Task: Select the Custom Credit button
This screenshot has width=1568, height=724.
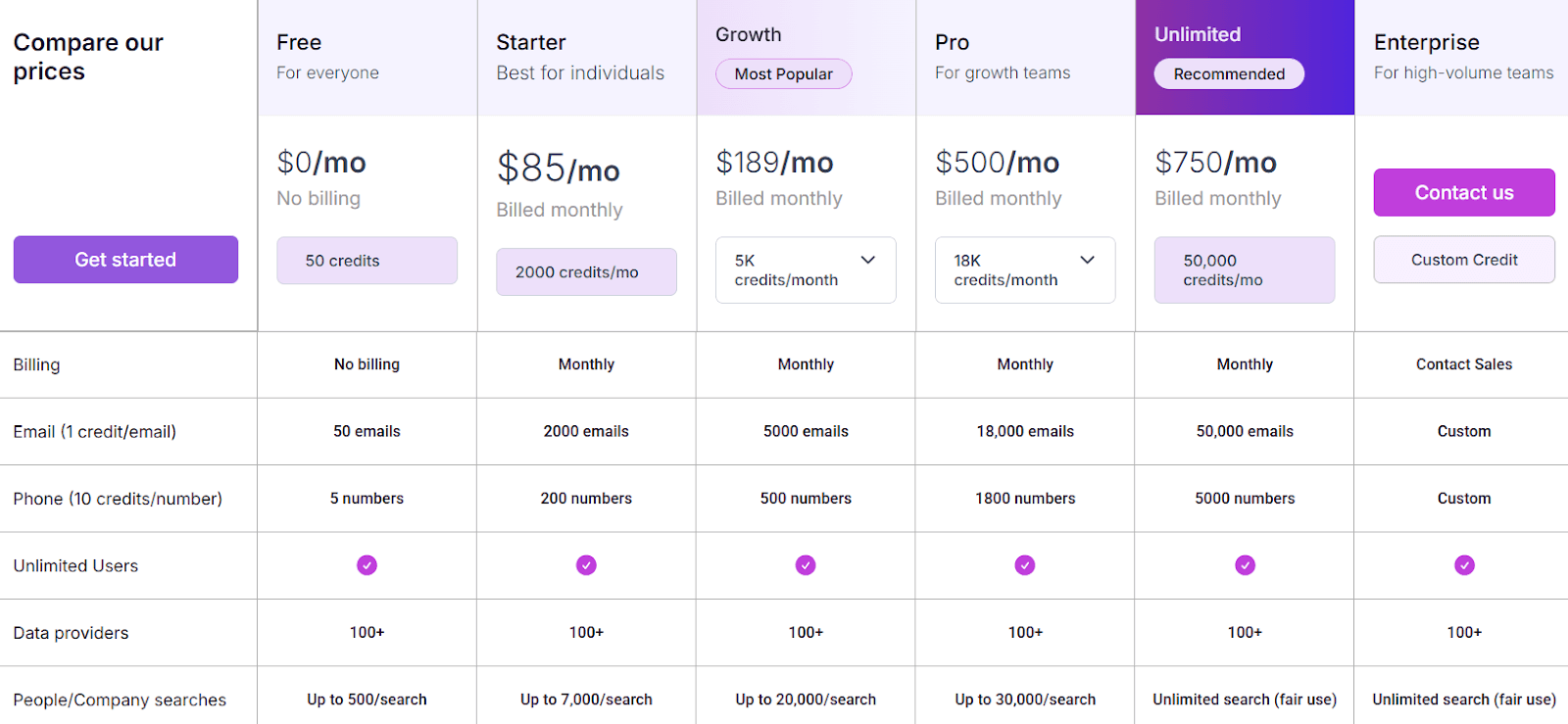Action: pyautogui.click(x=1464, y=260)
